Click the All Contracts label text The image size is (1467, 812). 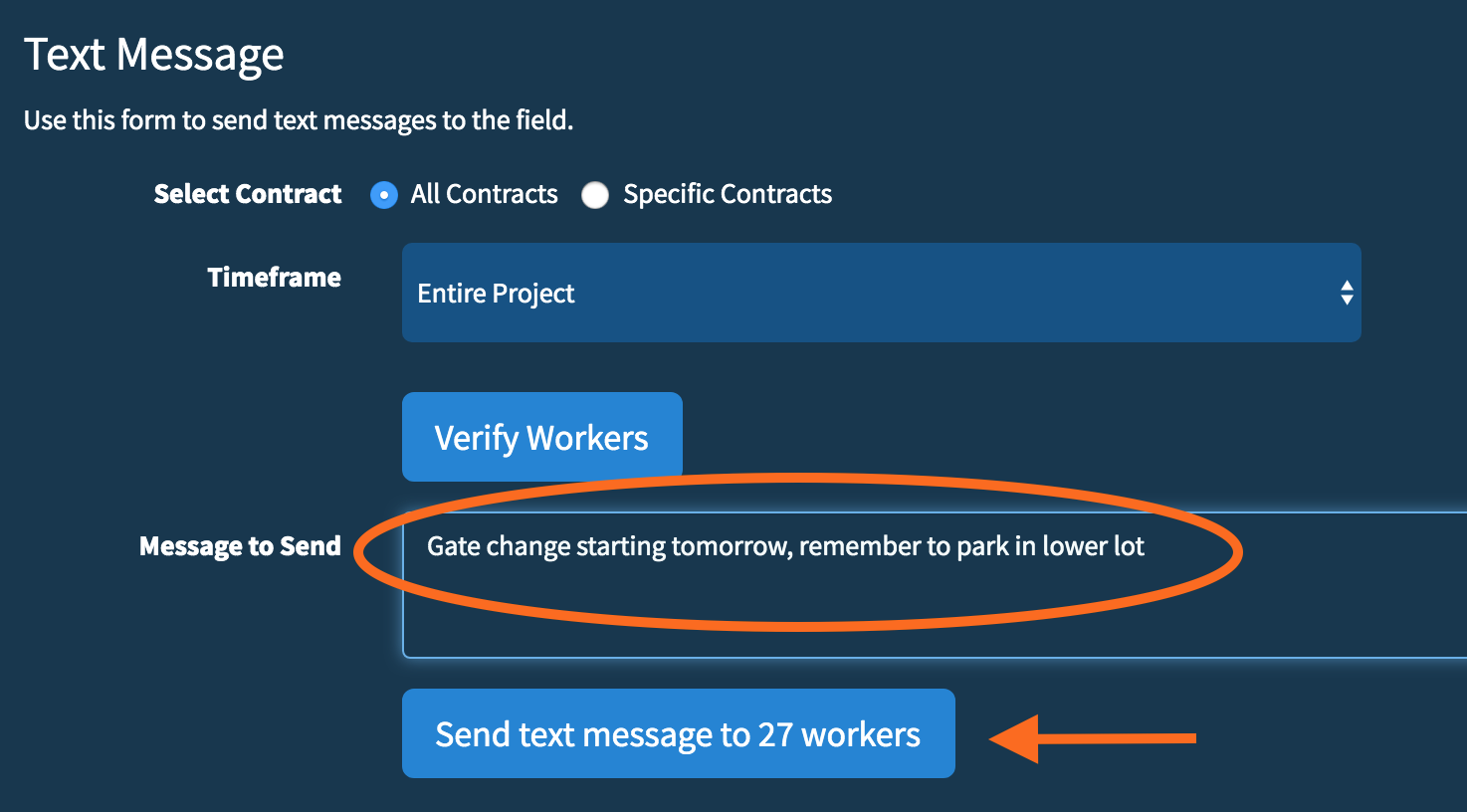coord(484,194)
